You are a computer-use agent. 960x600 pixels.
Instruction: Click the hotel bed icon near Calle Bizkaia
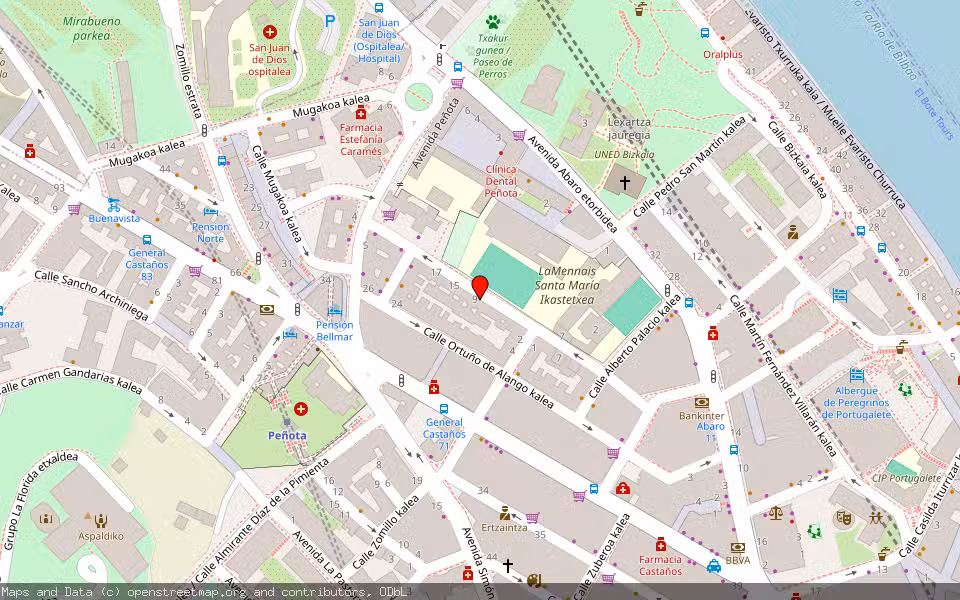click(x=840, y=296)
